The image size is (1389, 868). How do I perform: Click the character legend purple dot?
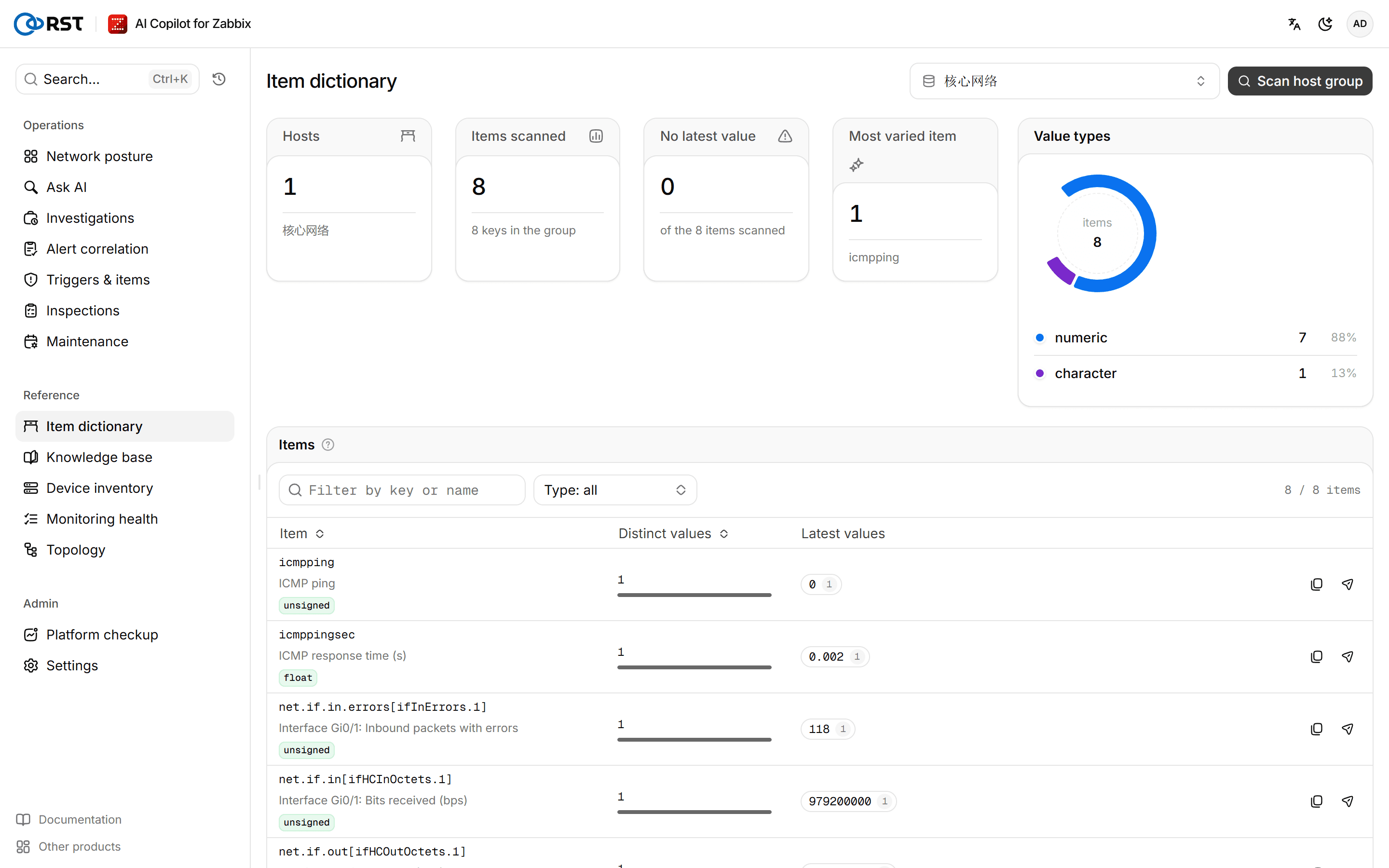(1039, 374)
